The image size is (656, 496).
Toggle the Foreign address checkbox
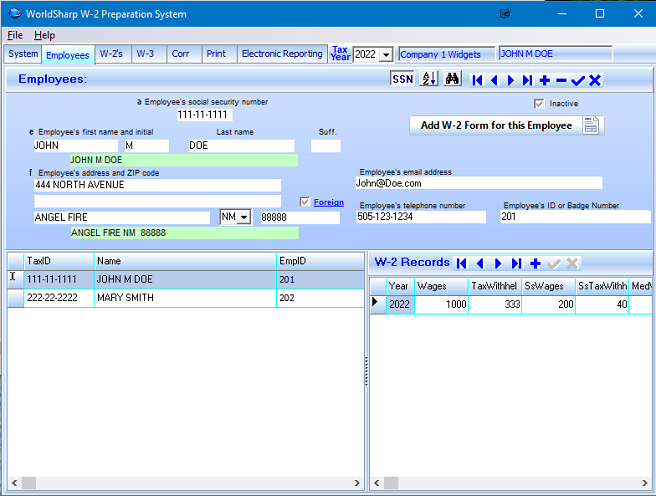[x=305, y=202]
